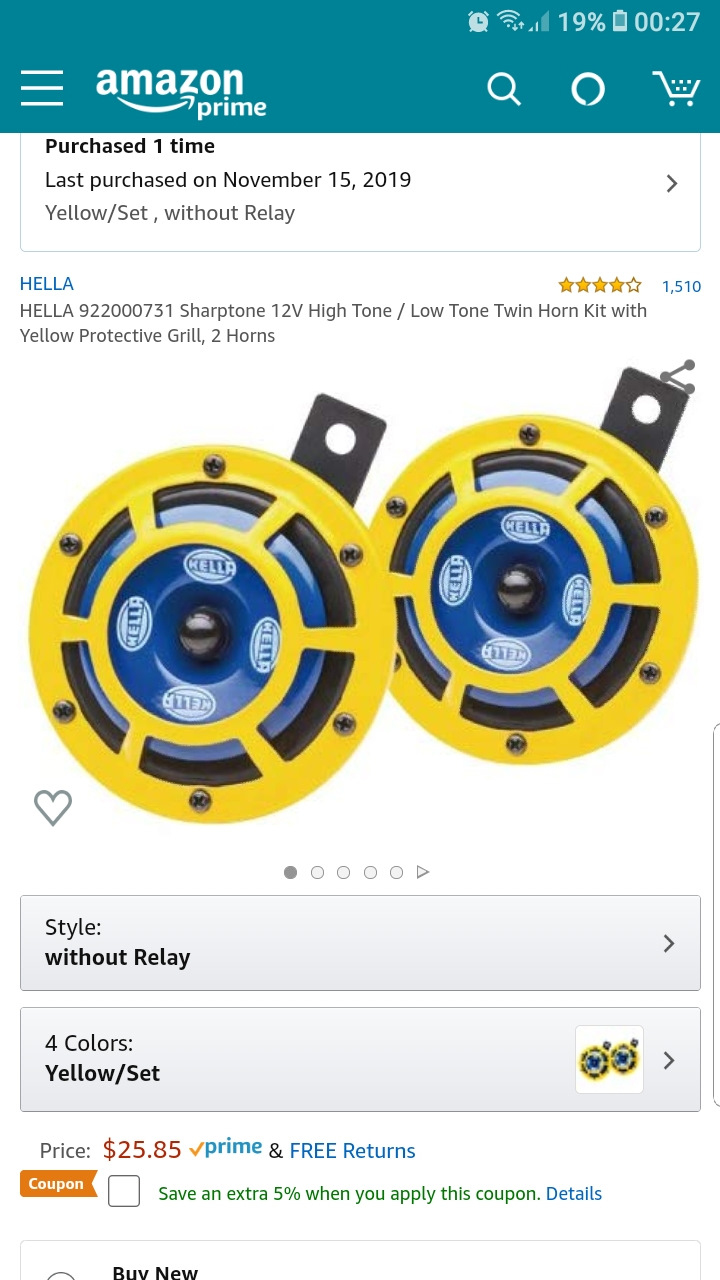Expand the Style without Relay selector
The height and width of the screenshot is (1280, 720).
coord(360,943)
